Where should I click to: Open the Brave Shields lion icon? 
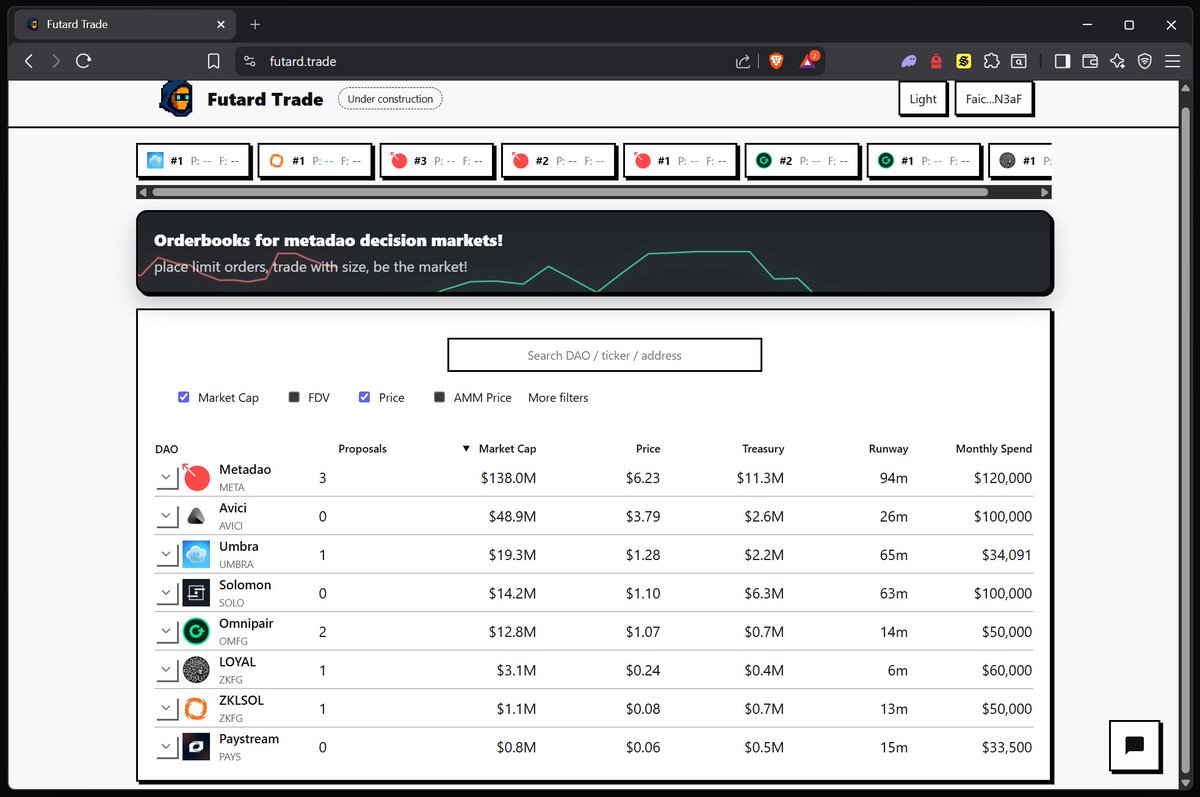[x=776, y=61]
